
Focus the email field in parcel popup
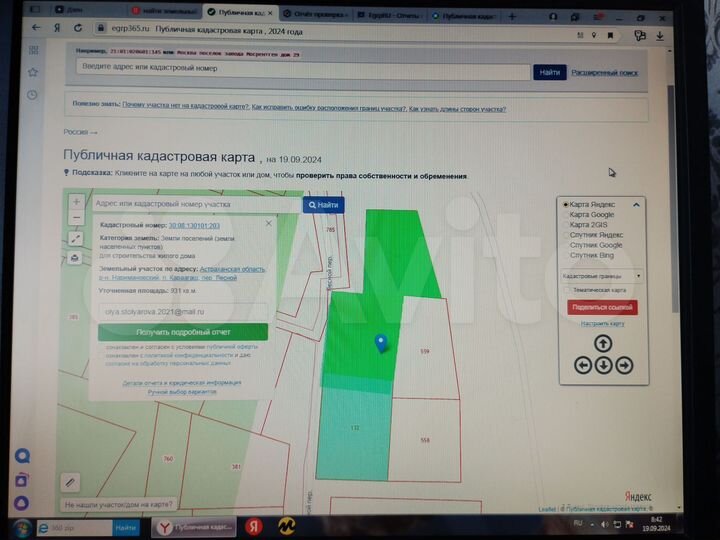tap(183, 312)
